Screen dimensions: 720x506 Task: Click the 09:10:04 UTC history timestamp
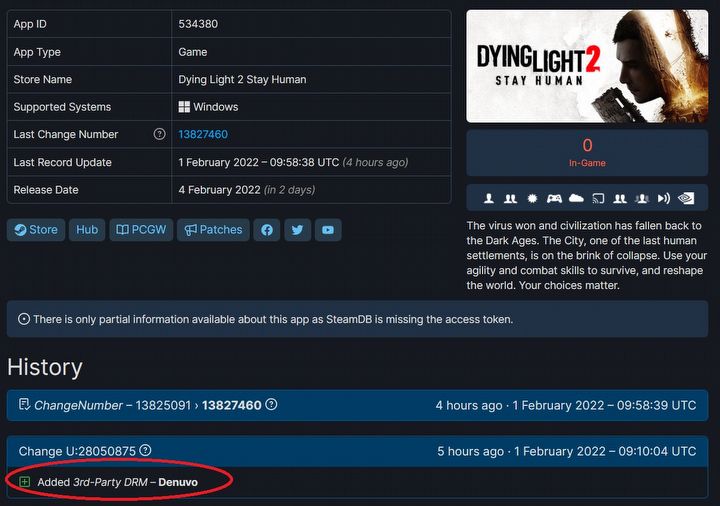click(x=605, y=451)
